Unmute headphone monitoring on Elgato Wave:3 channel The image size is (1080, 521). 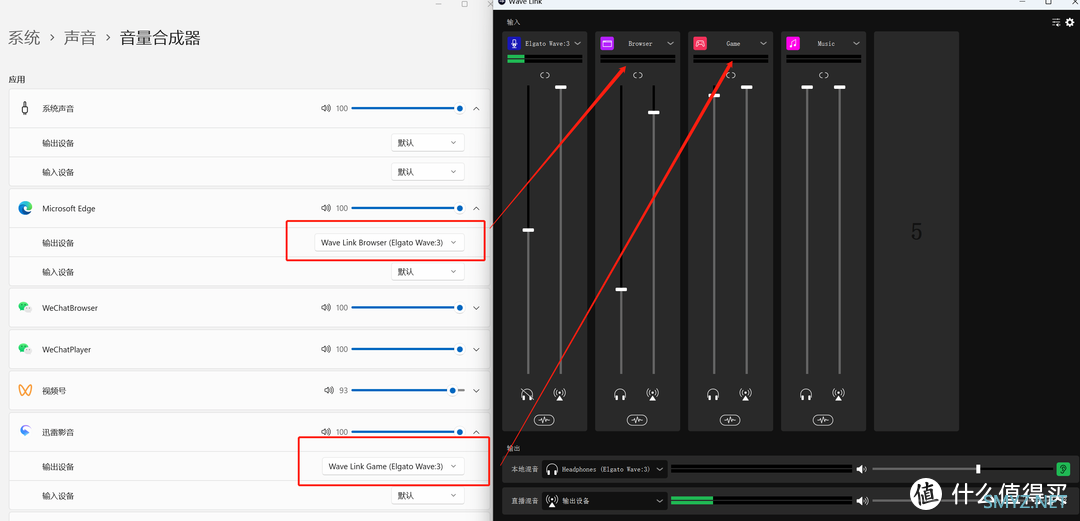pos(528,395)
